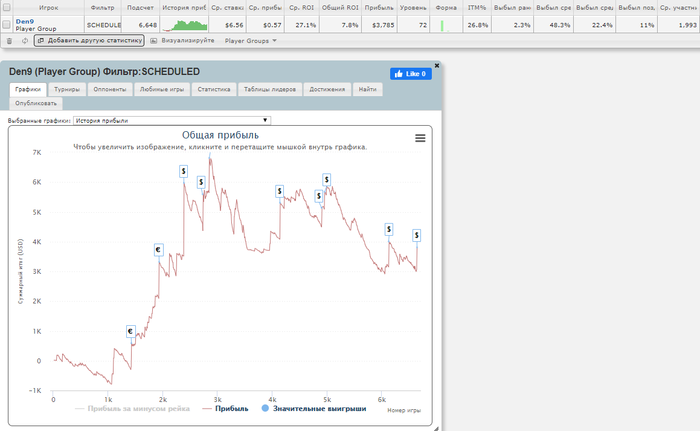Click the € win marker near 1K profit
The width and height of the screenshot is (700, 431).
pyautogui.click(x=130, y=331)
